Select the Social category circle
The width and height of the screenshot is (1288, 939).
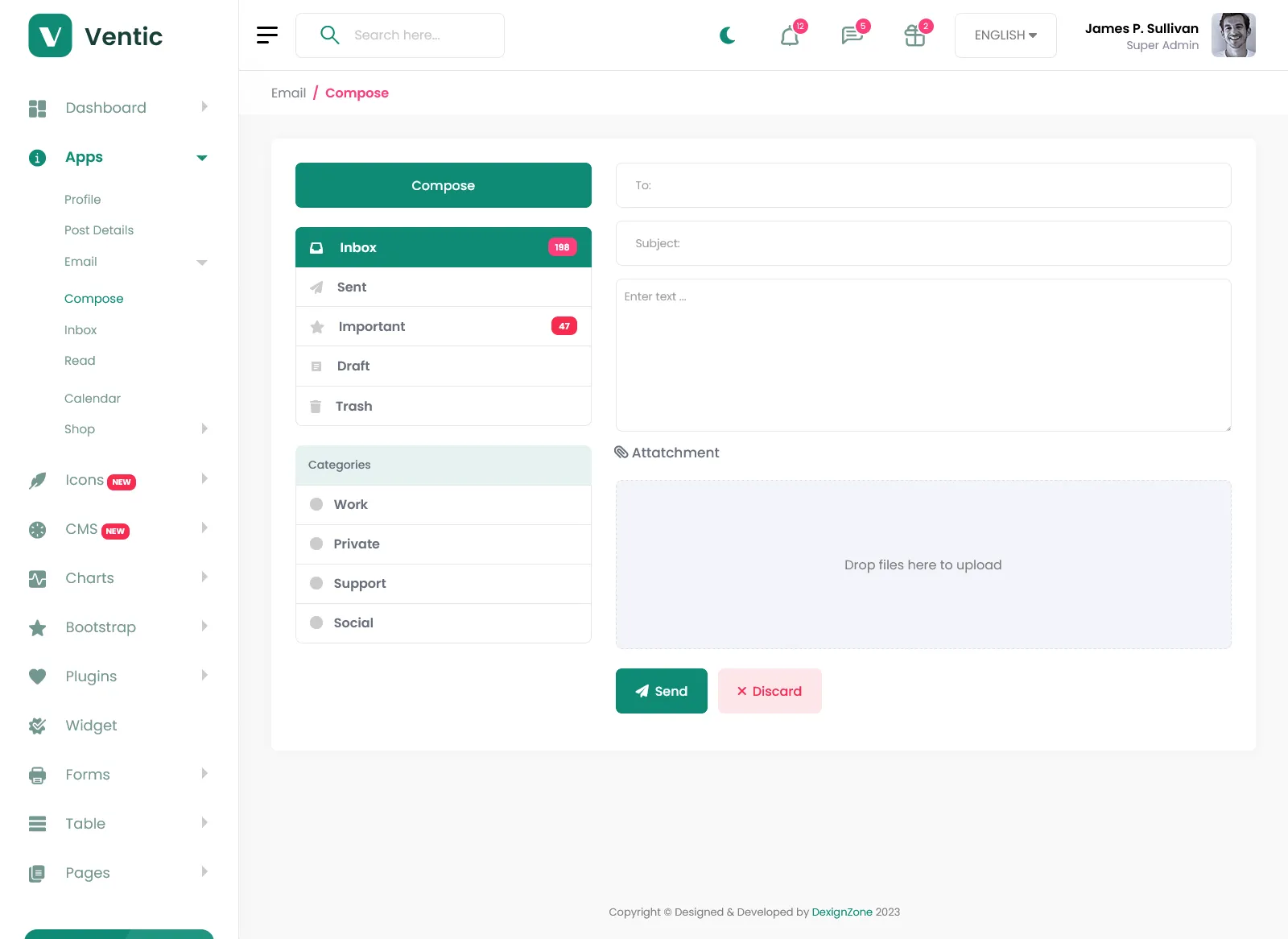316,623
